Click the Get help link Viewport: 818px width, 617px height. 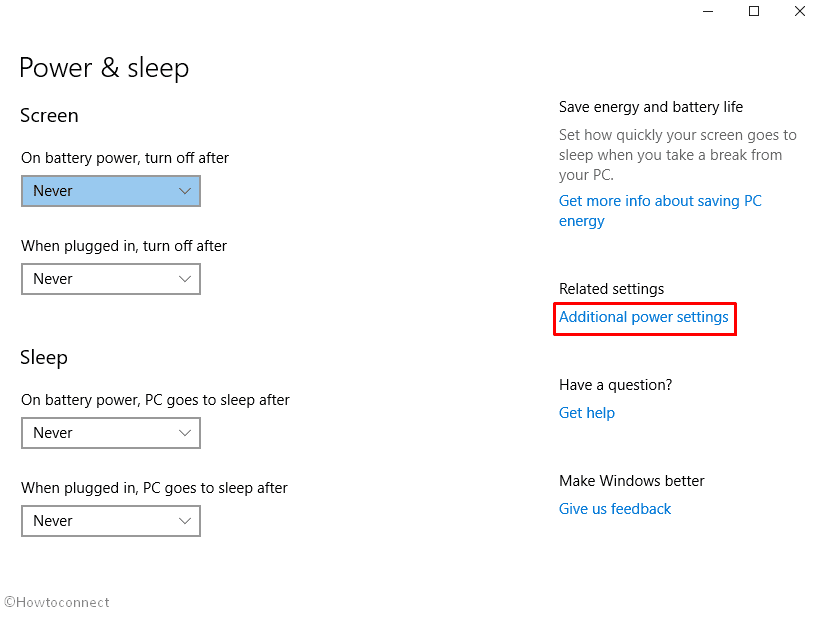pos(587,413)
